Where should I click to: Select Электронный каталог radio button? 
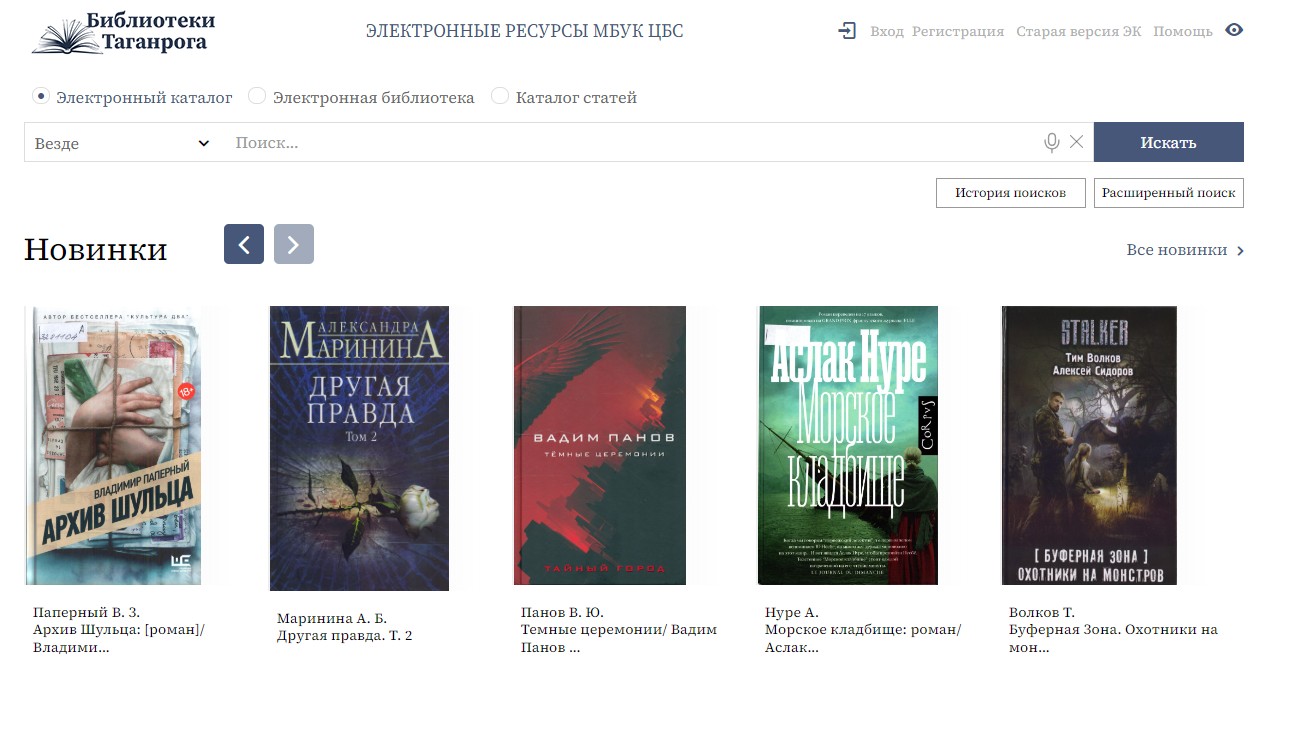click(41, 96)
